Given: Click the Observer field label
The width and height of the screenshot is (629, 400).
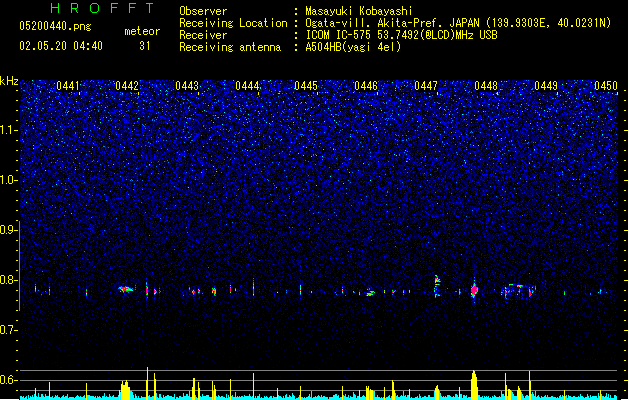Looking at the screenshot, I should [x=203, y=11].
